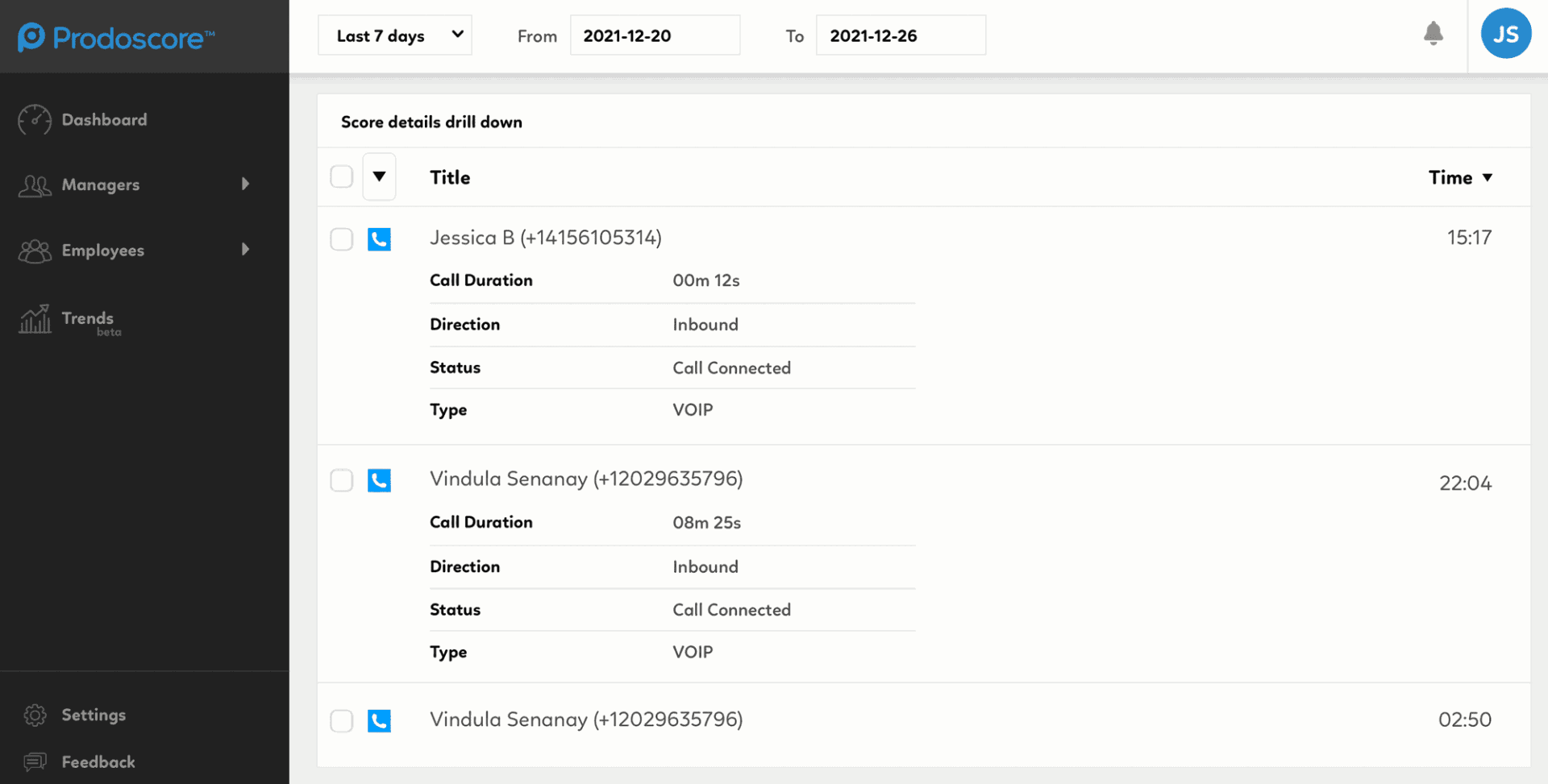Check the Vindula Senanay 02:50 row checkbox
The height and width of the screenshot is (784, 1548).
coord(342,720)
